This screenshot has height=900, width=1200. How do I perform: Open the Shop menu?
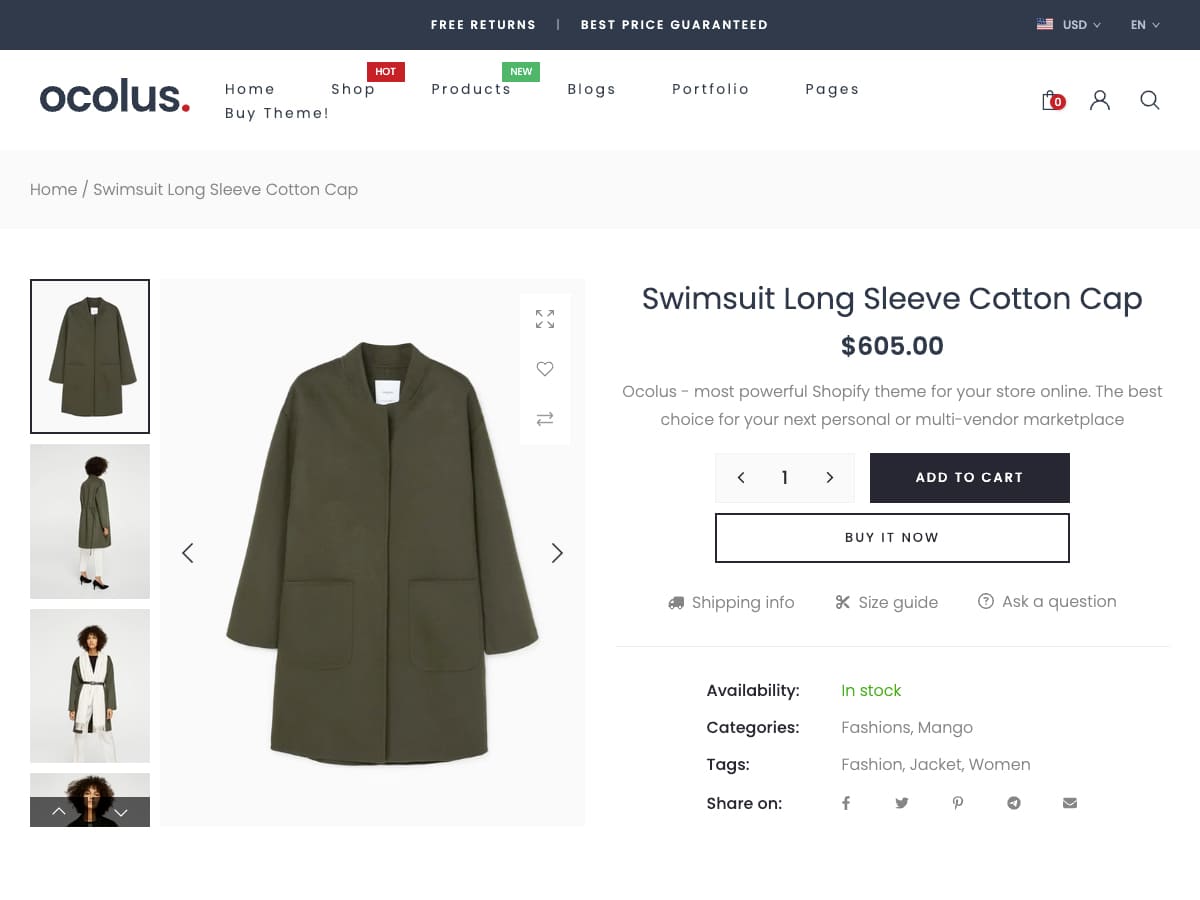(353, 89)
